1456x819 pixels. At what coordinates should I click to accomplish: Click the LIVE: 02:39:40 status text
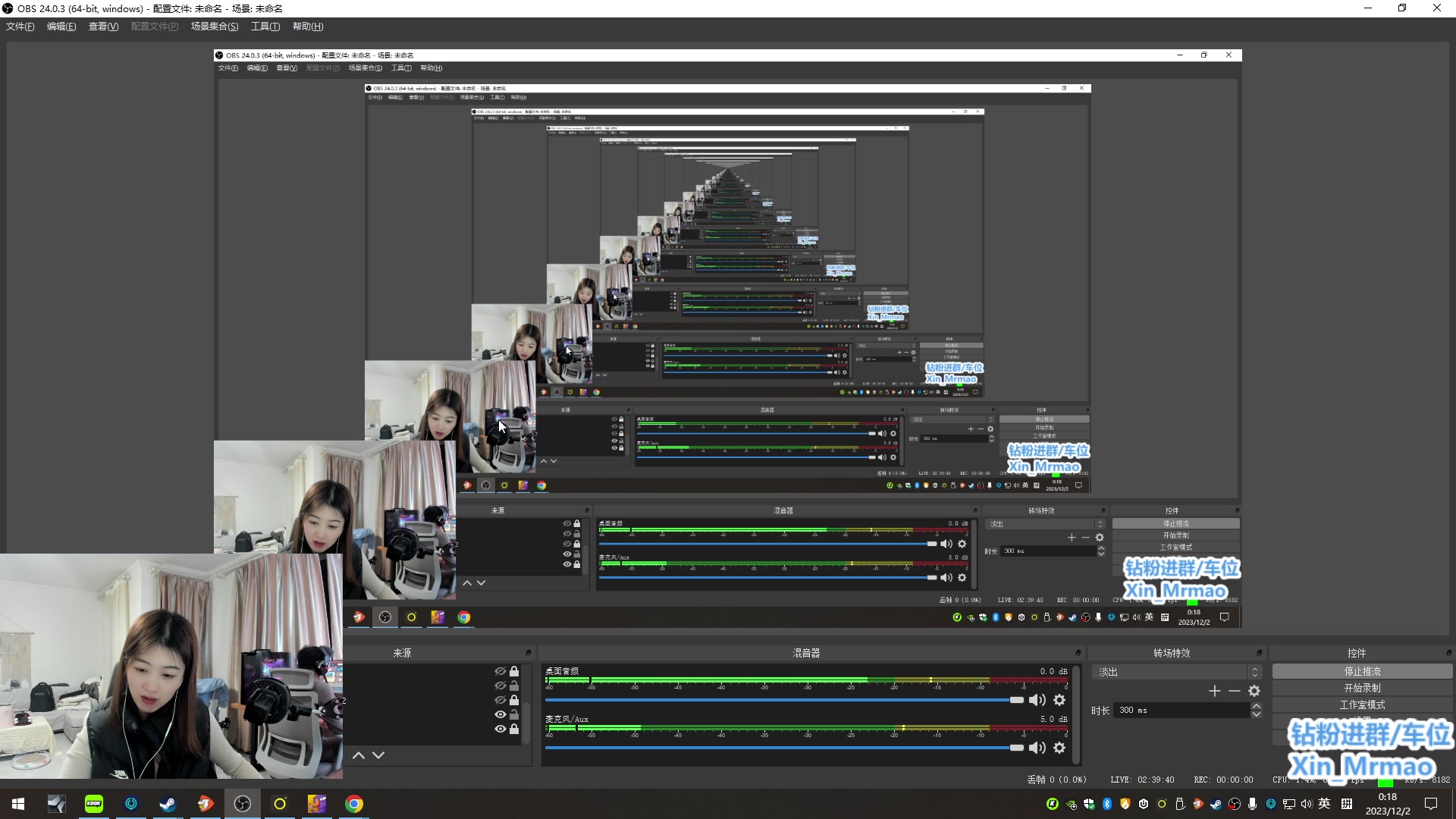tap(1142, 780)
